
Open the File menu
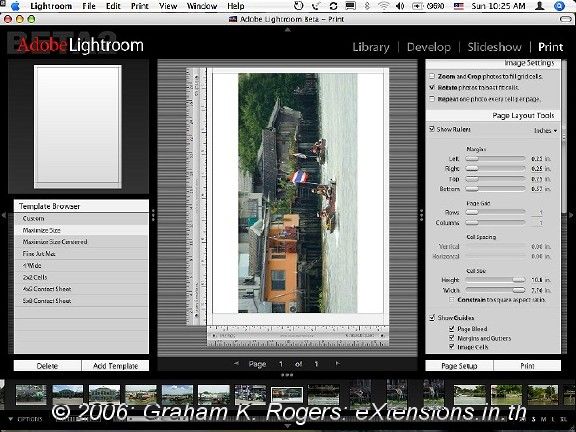pyautogui.click(x=89, y=6)
